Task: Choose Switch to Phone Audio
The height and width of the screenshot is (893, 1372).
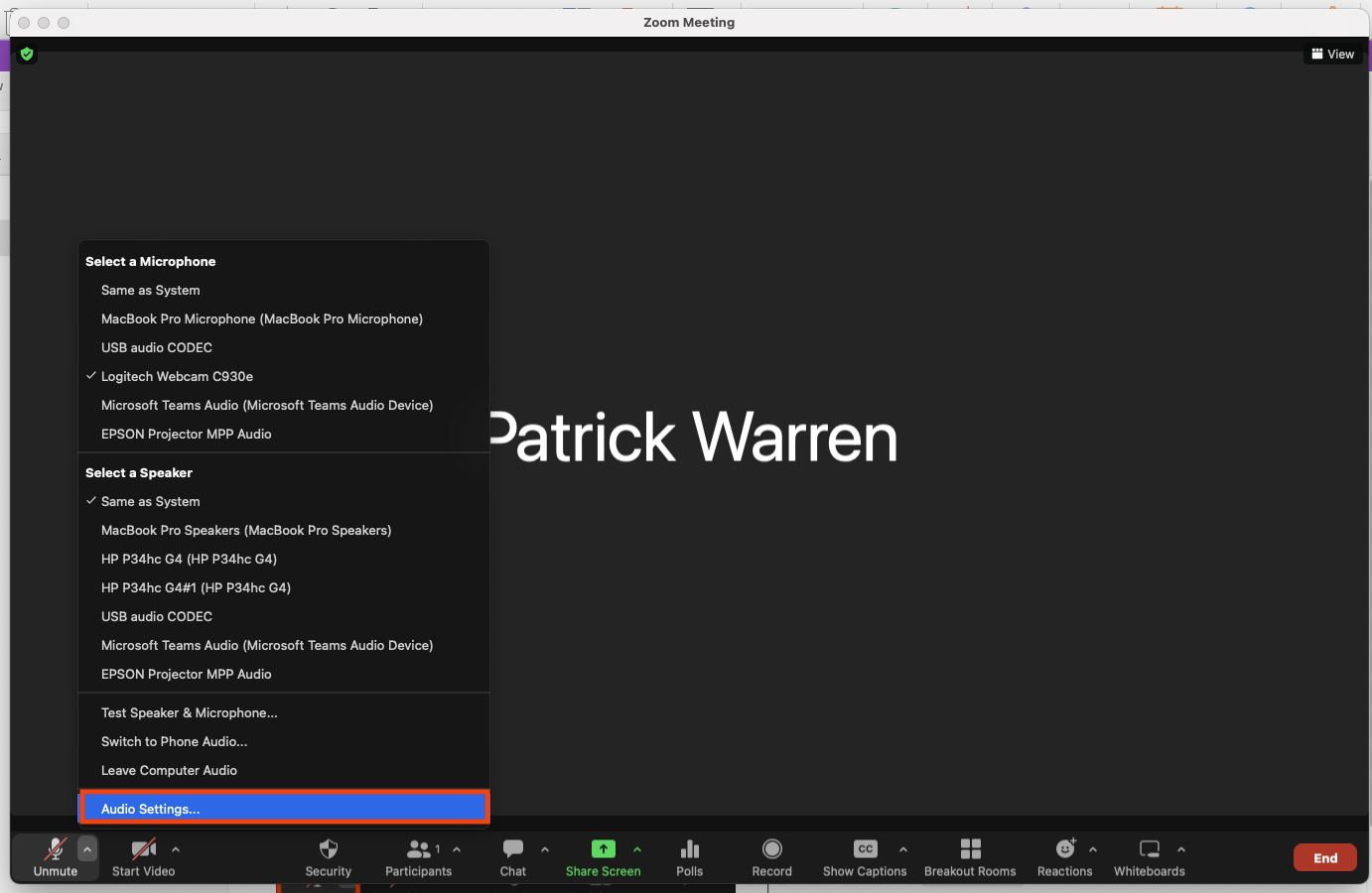Action: [x=284, y=741]
